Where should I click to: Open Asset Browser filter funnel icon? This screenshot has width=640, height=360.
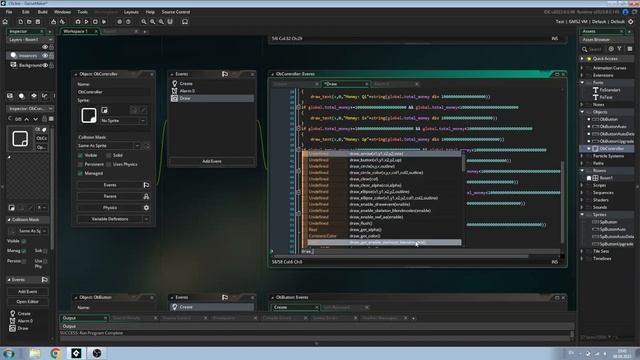pyautogui.click(x=620, y=49)
